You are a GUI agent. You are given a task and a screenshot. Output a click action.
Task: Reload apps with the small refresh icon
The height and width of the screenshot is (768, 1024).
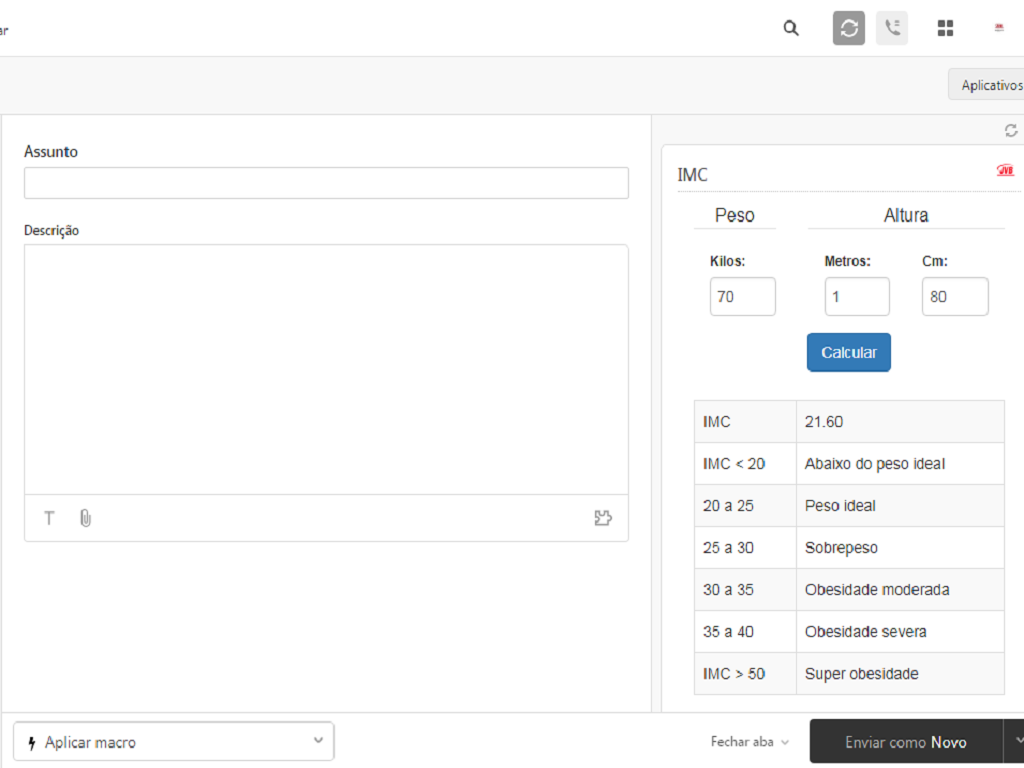[x=1011, y=131]
